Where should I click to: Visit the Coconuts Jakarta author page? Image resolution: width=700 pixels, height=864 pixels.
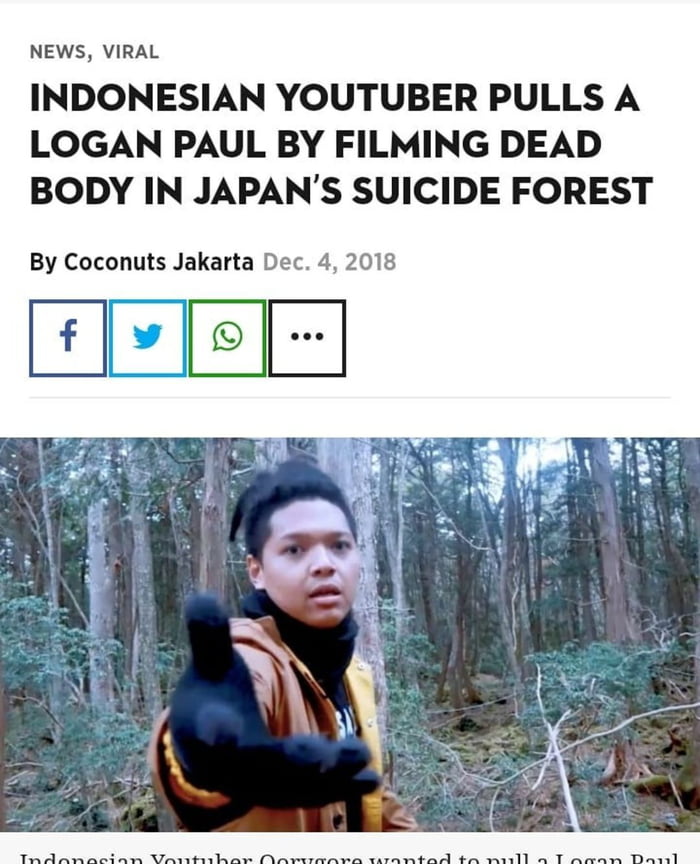159,262
